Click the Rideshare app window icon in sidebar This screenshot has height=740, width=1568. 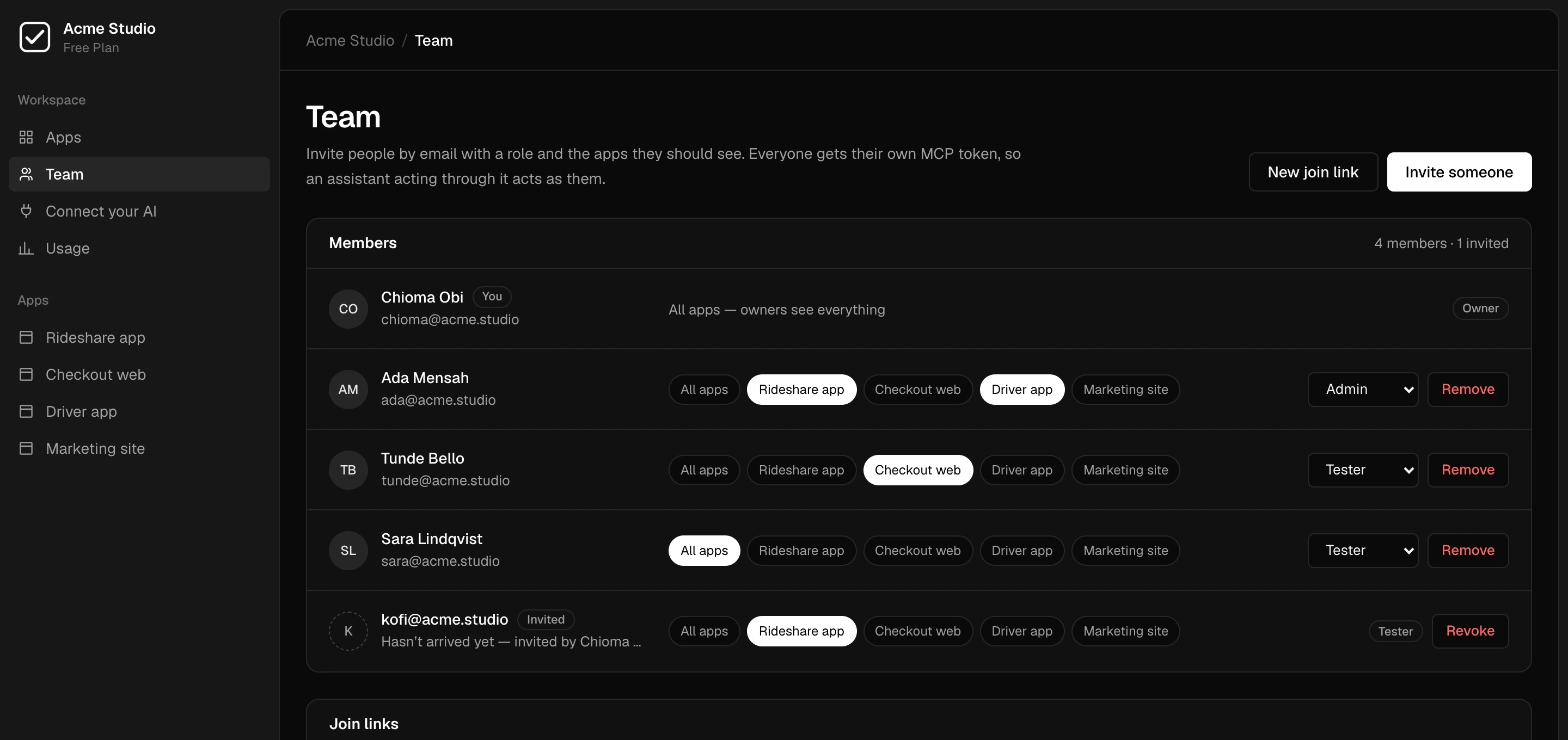coord(26,337)
